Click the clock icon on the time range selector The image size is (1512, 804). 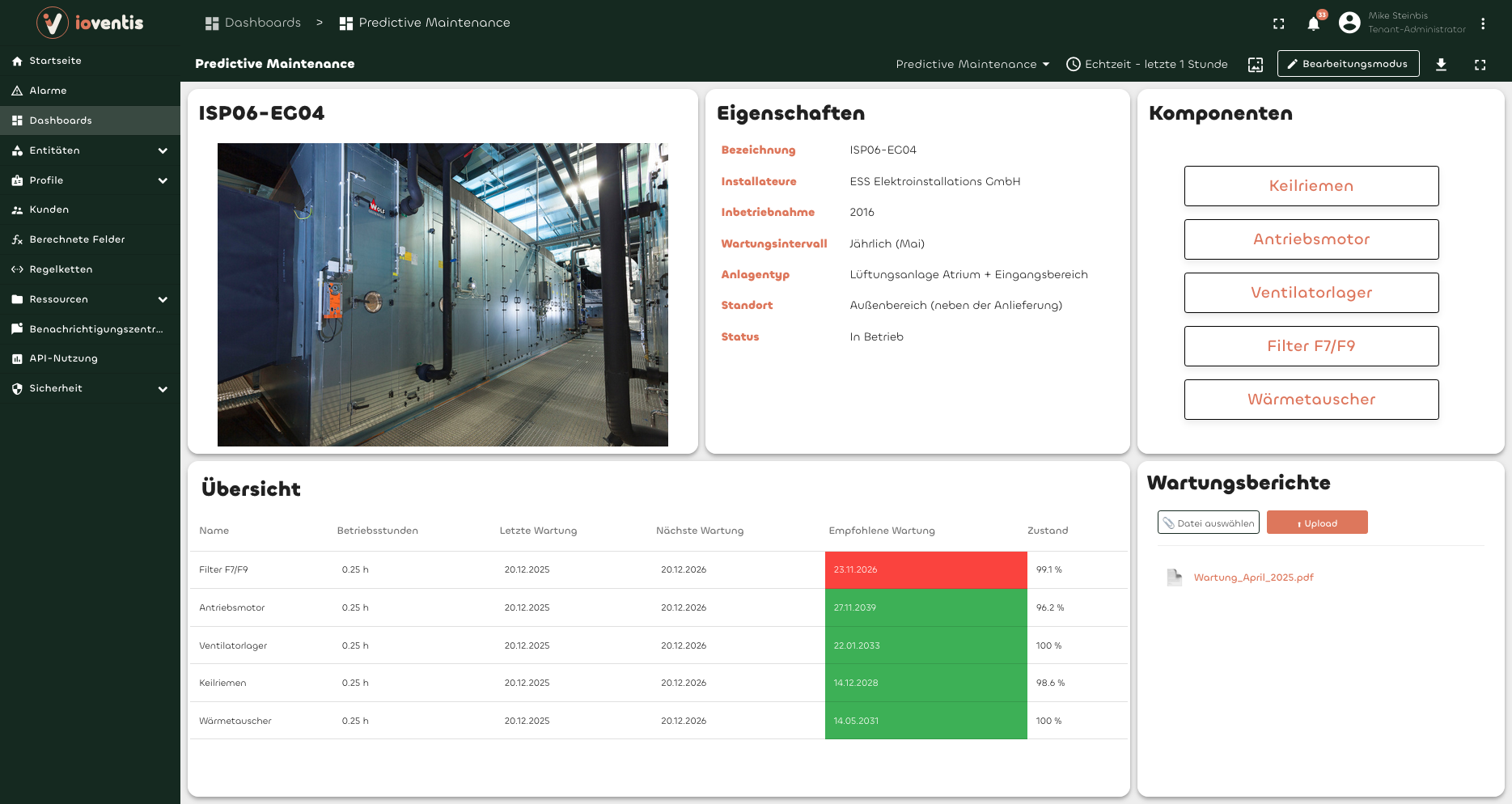point(1074,64)
